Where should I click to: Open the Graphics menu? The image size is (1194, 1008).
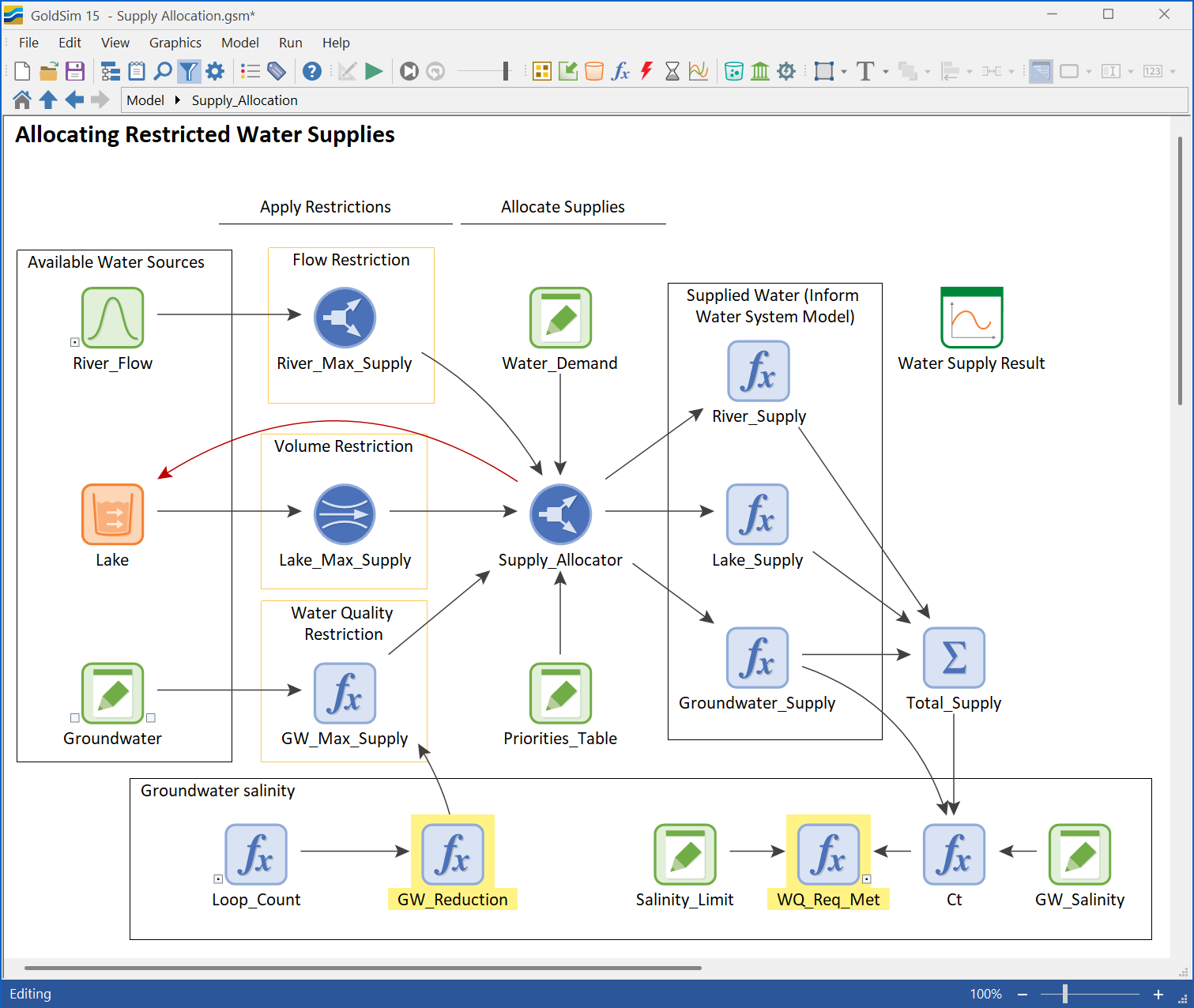pos(175,43)
